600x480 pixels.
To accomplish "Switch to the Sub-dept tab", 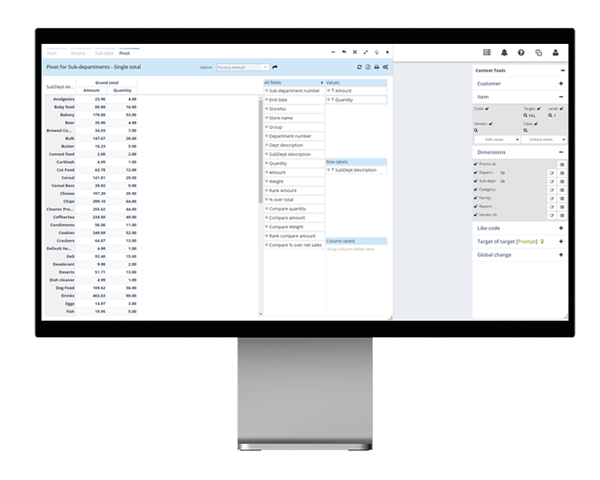I will (x=102, y=52).
